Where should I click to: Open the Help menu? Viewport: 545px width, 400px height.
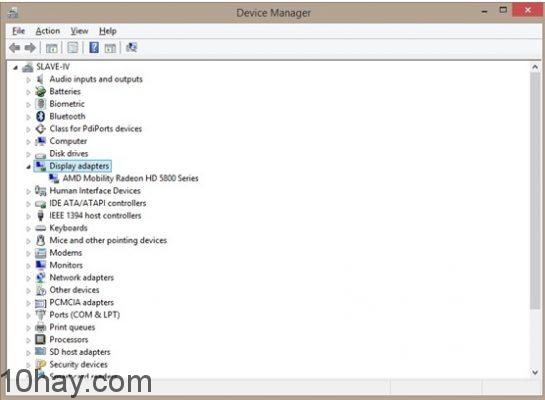(108, 31)
